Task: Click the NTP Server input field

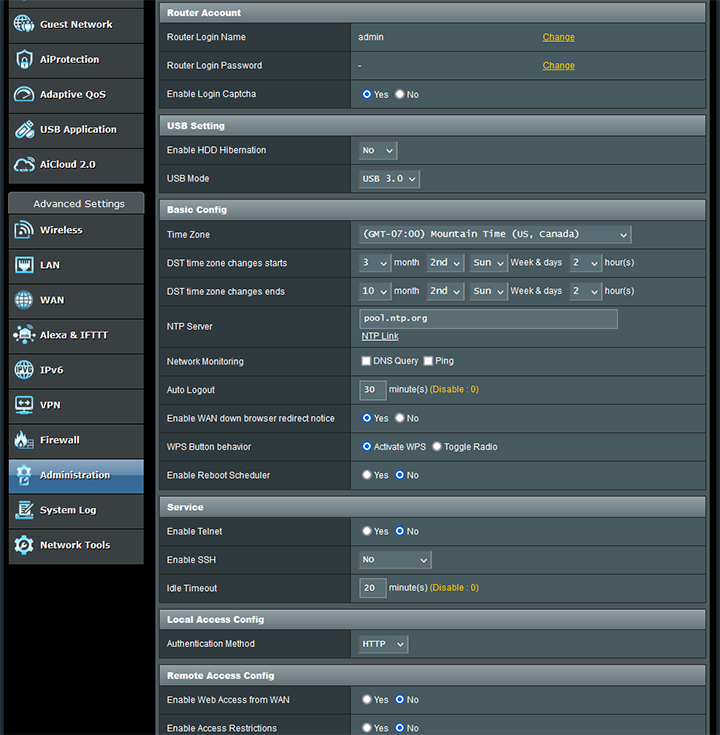Action: [x=488, y=319]
